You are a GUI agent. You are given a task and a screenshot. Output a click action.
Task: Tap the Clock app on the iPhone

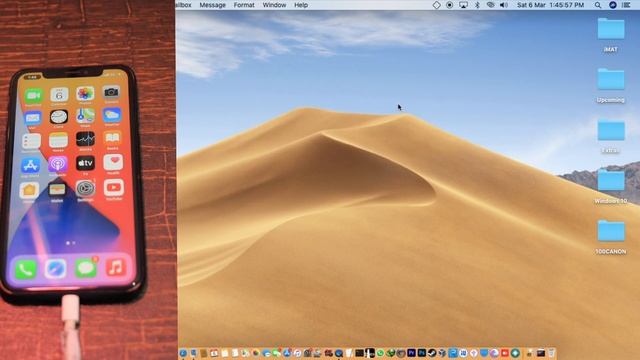pyautogui.click(x=59, y=117)
